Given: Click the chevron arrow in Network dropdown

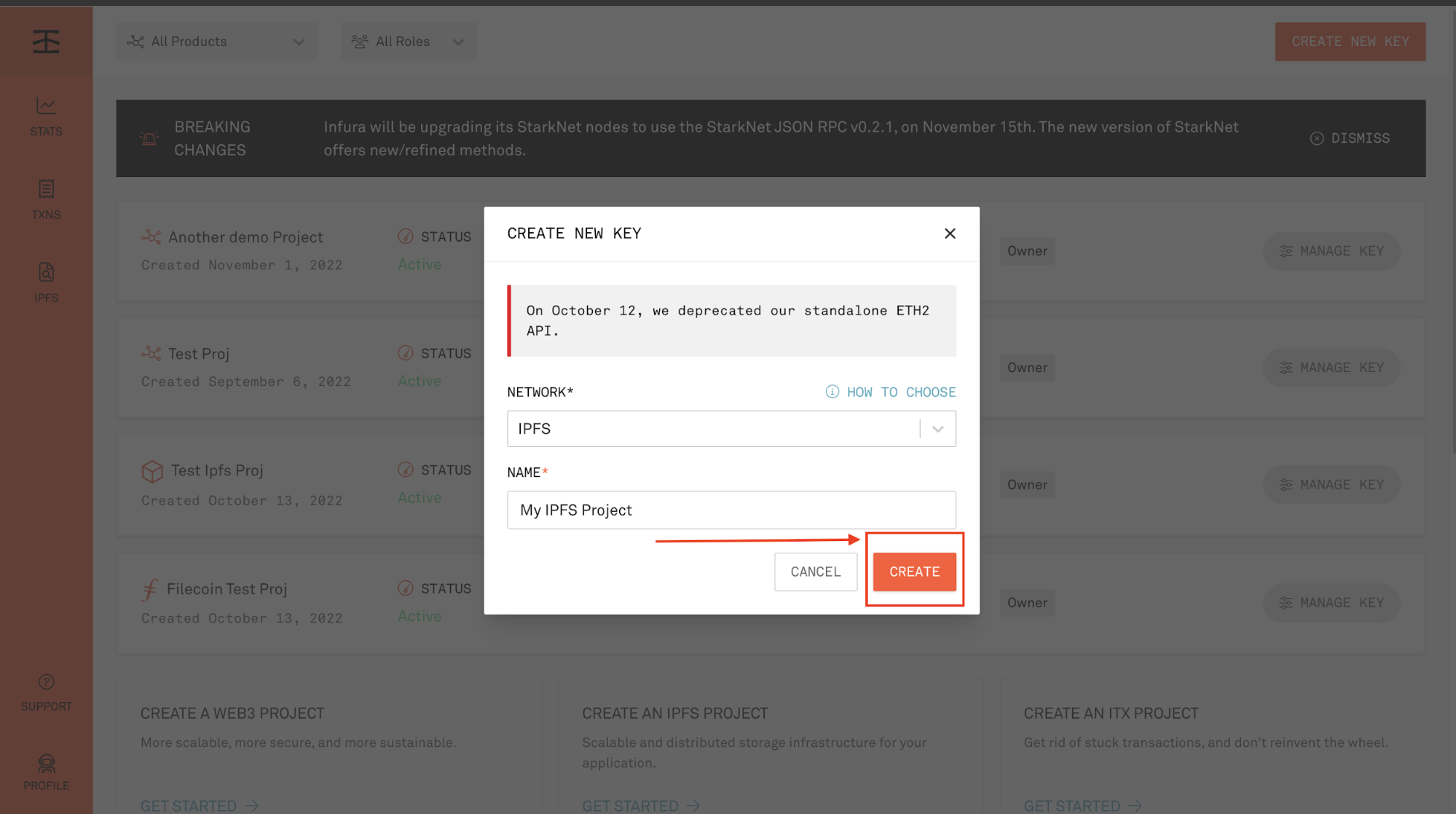Looking at the screenshot, I should 938,429.
